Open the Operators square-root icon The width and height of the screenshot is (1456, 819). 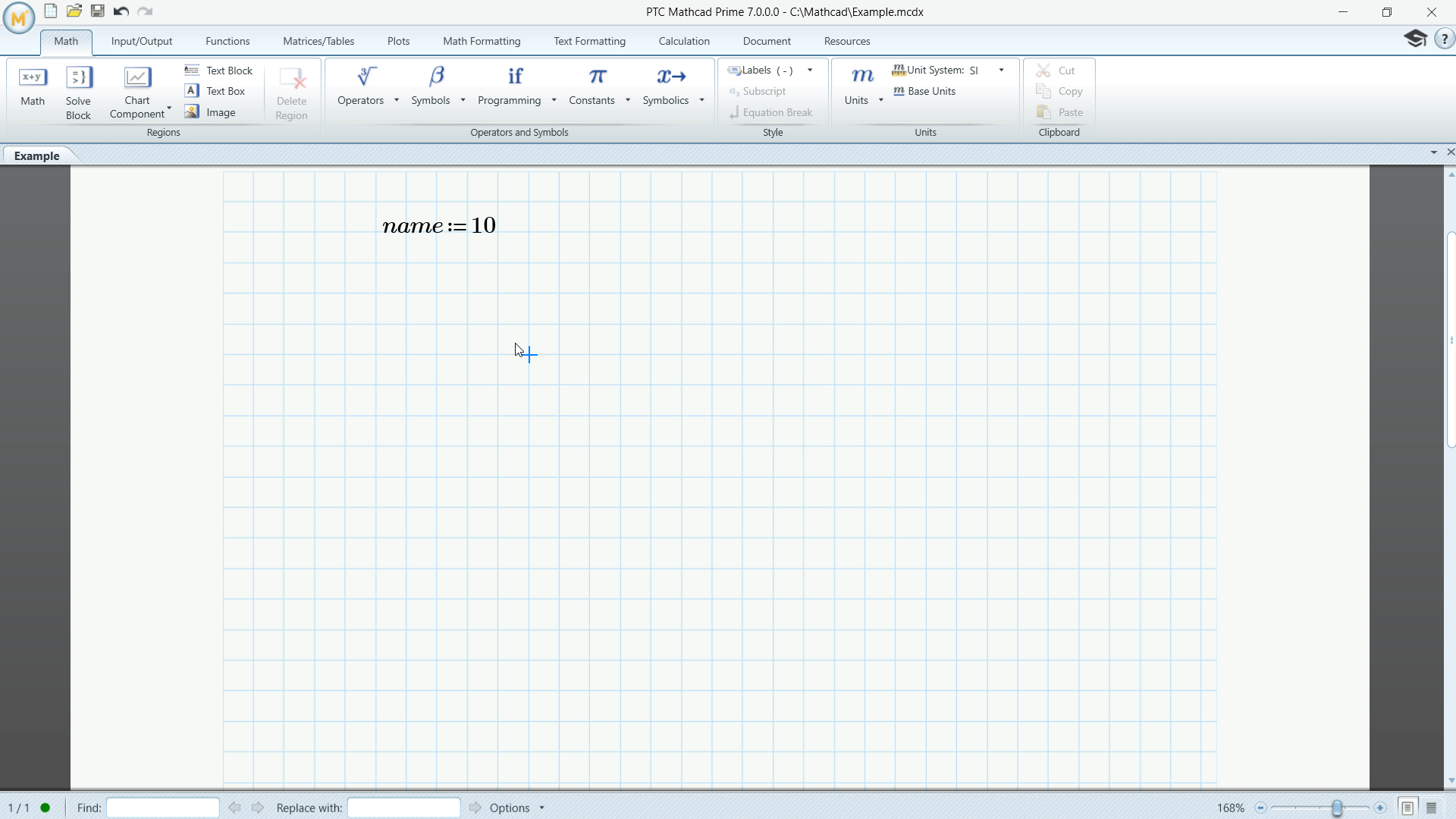point(367,77)
